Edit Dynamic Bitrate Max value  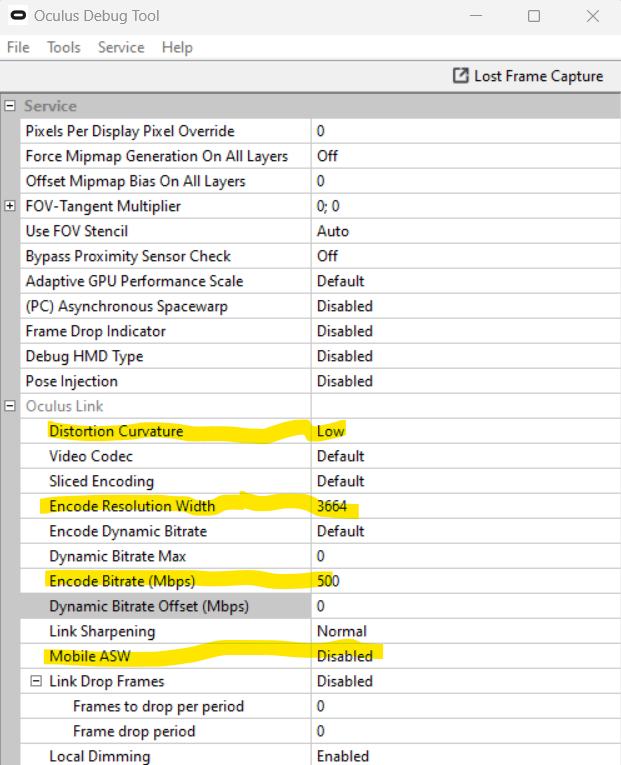(x=466, y=556)
